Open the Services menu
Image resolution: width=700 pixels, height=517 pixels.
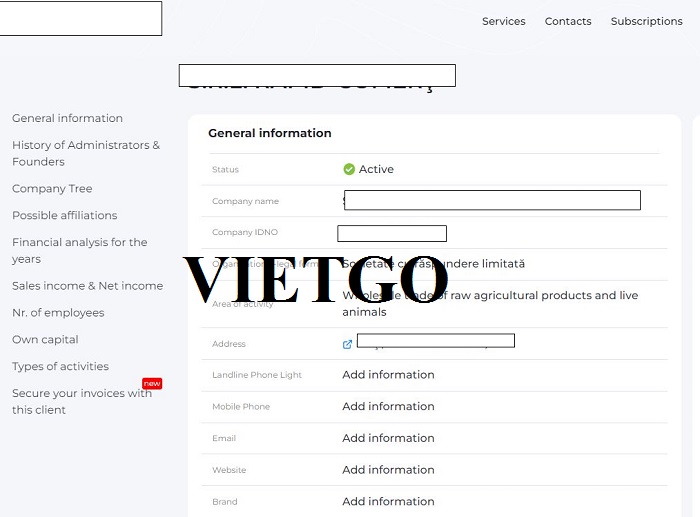coord(503,21)
